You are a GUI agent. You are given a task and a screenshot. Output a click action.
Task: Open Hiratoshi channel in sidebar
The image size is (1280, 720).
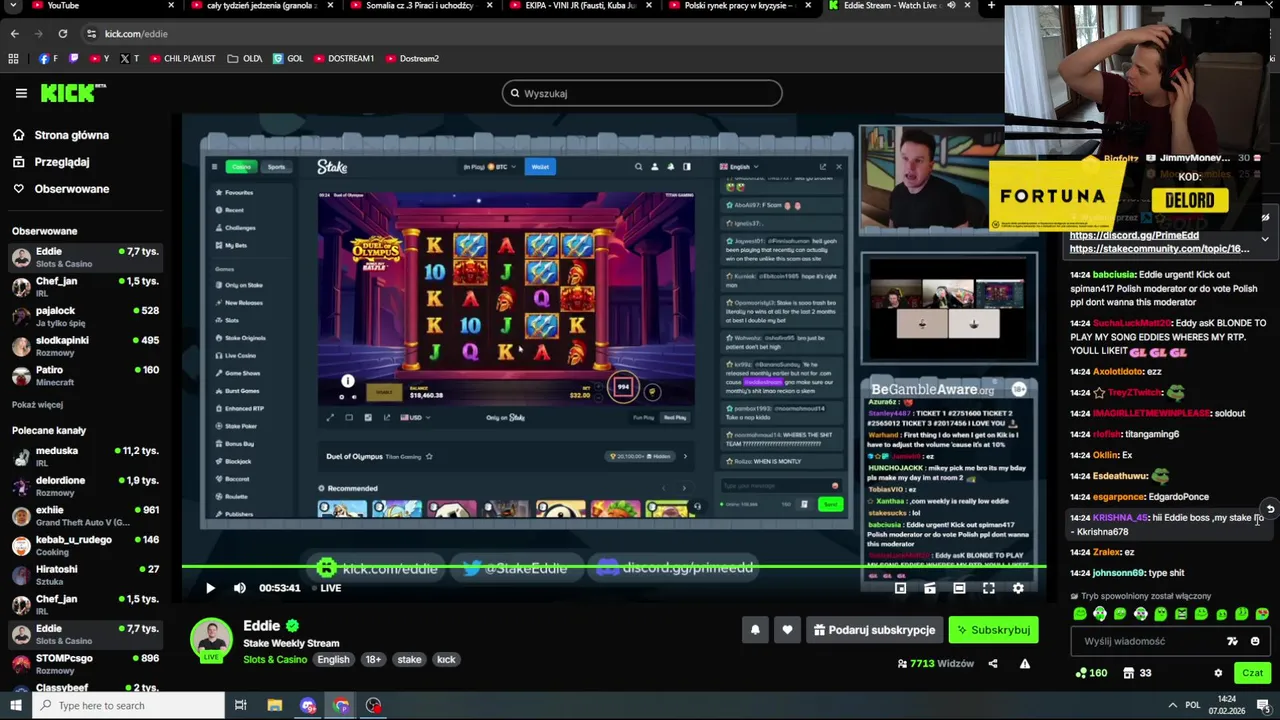point(86,575)
